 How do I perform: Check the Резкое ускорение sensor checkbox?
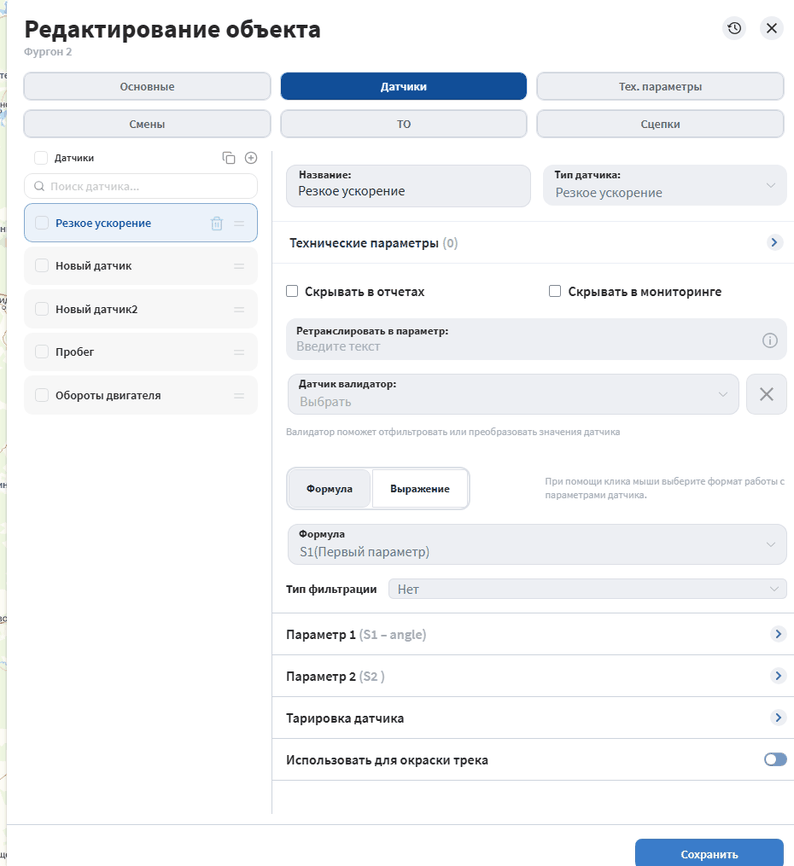point(42,223)
